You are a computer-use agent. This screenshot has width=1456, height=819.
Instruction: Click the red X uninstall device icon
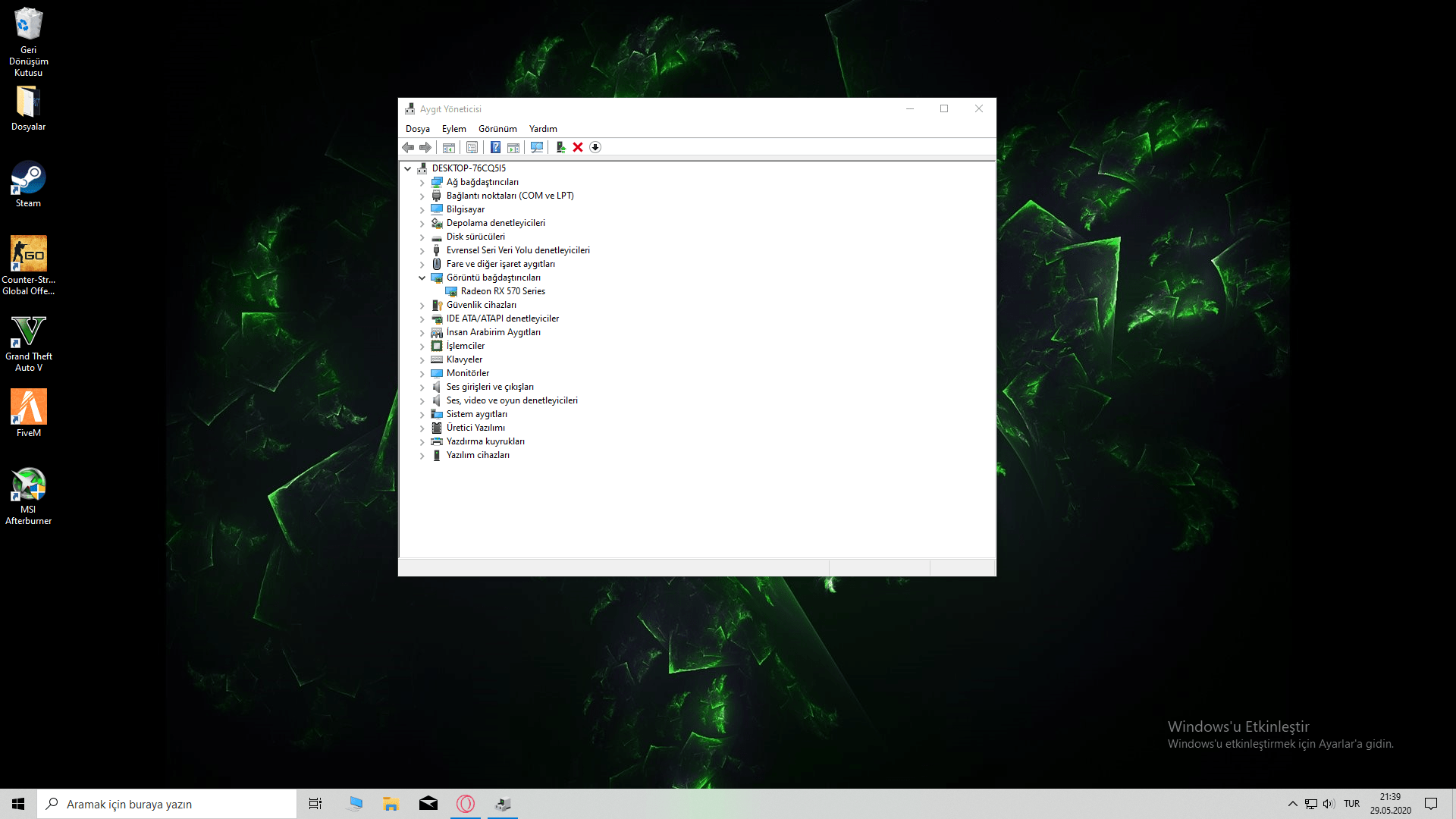(x=578, y=147)
